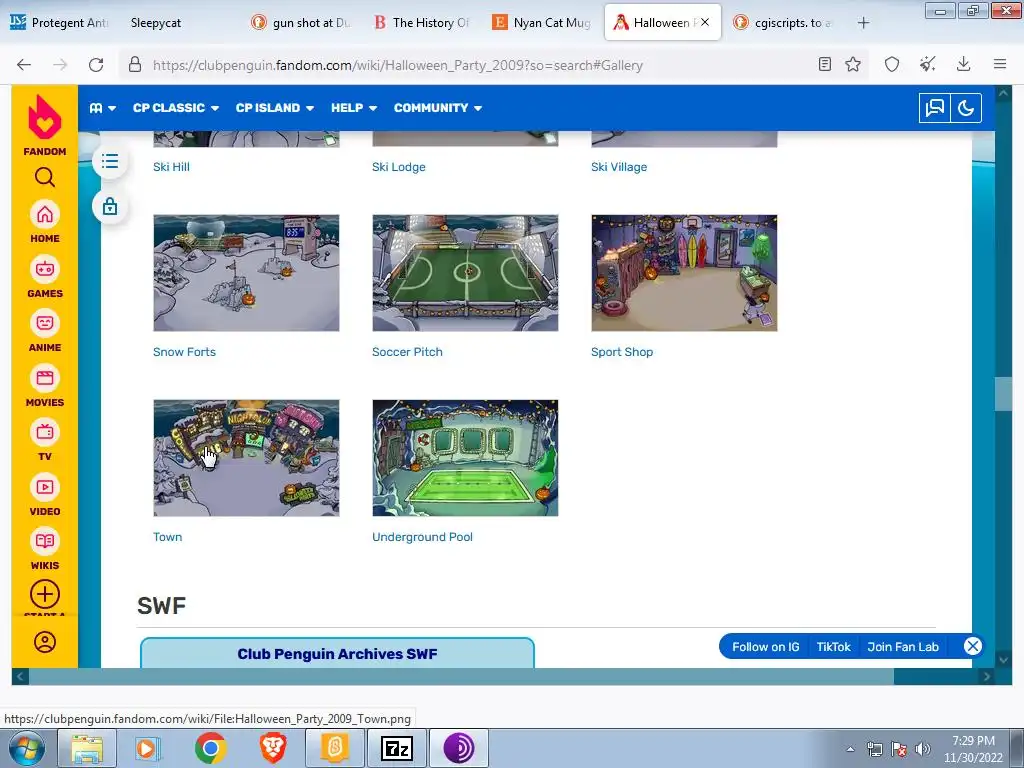The width and height of the screenshot is (1024, 768).
Task: Switch to the Protegent Anti tab
Action: pyautogui.click(x=59, y=23)
